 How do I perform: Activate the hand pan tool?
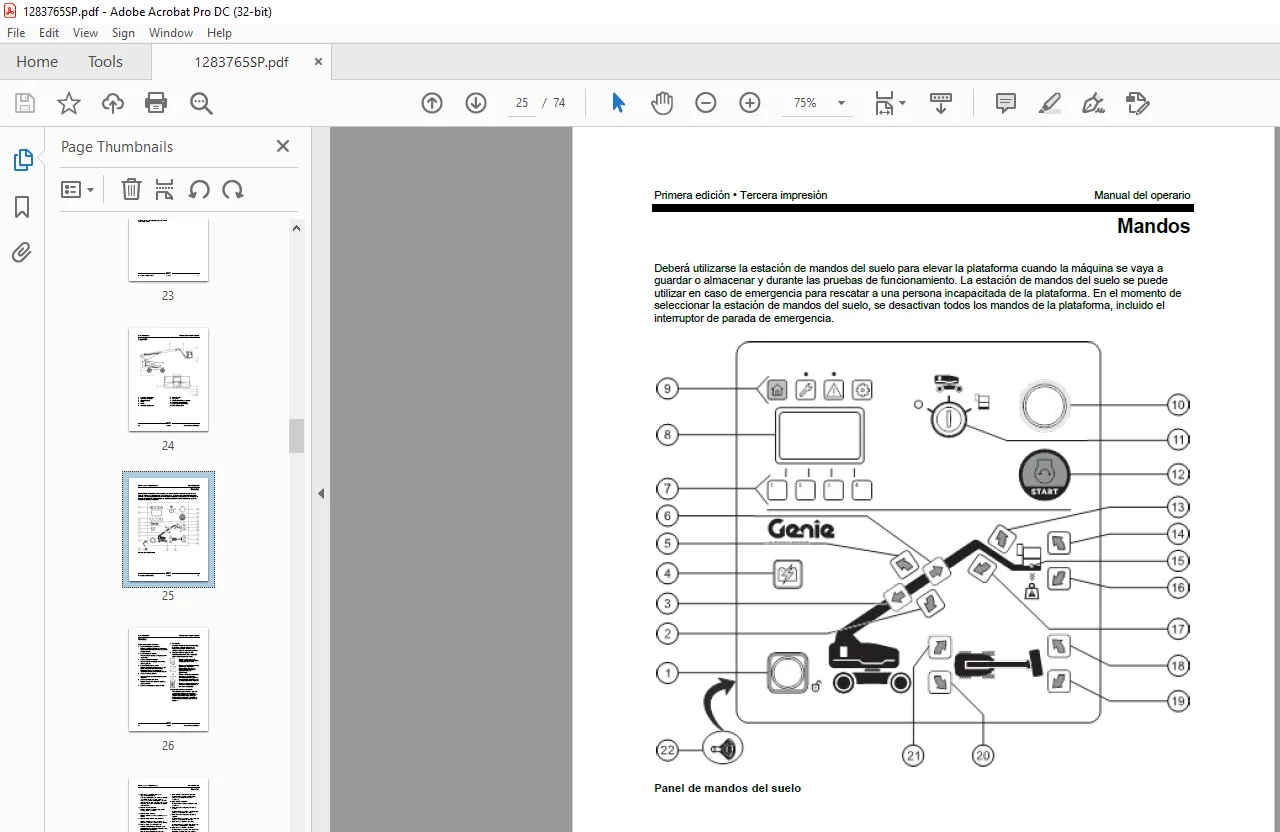[662, 103]
